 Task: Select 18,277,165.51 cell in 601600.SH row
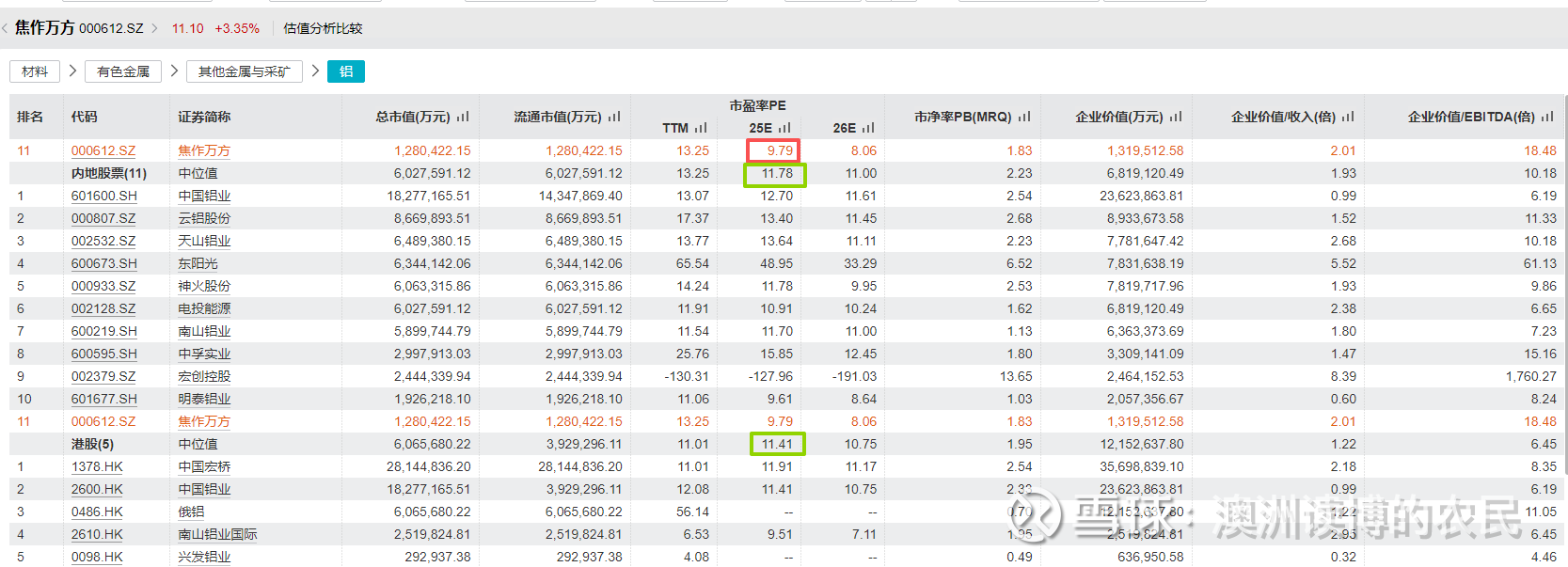[428, 196]
